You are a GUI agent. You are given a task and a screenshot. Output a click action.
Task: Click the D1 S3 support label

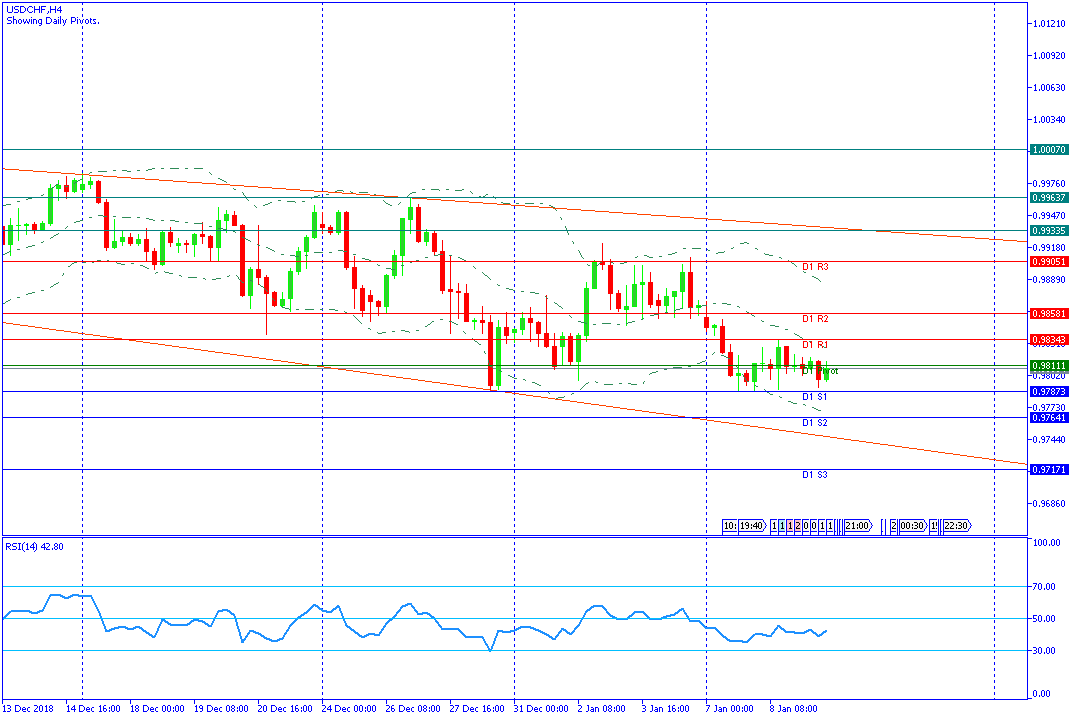[x=815, y=474]
